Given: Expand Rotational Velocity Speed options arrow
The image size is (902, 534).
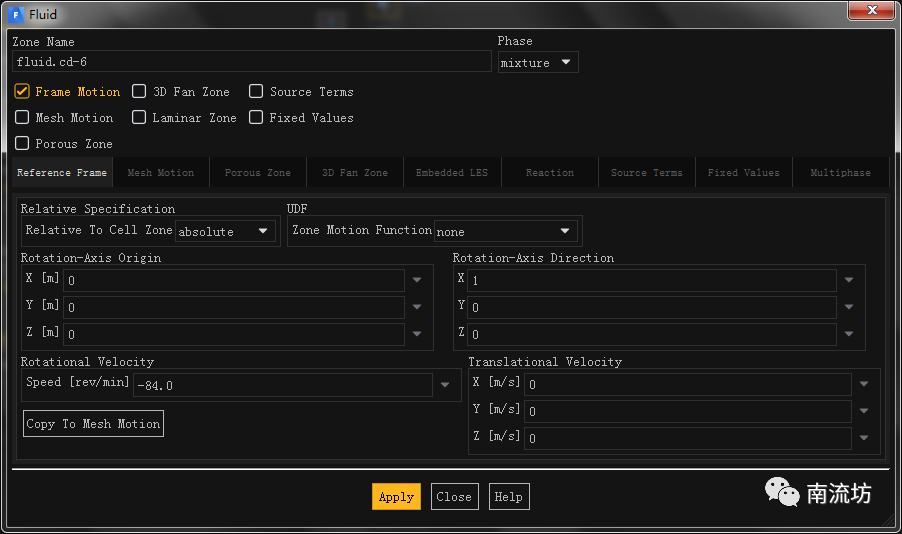Looking at the screenshot, I should coord(445,385).
